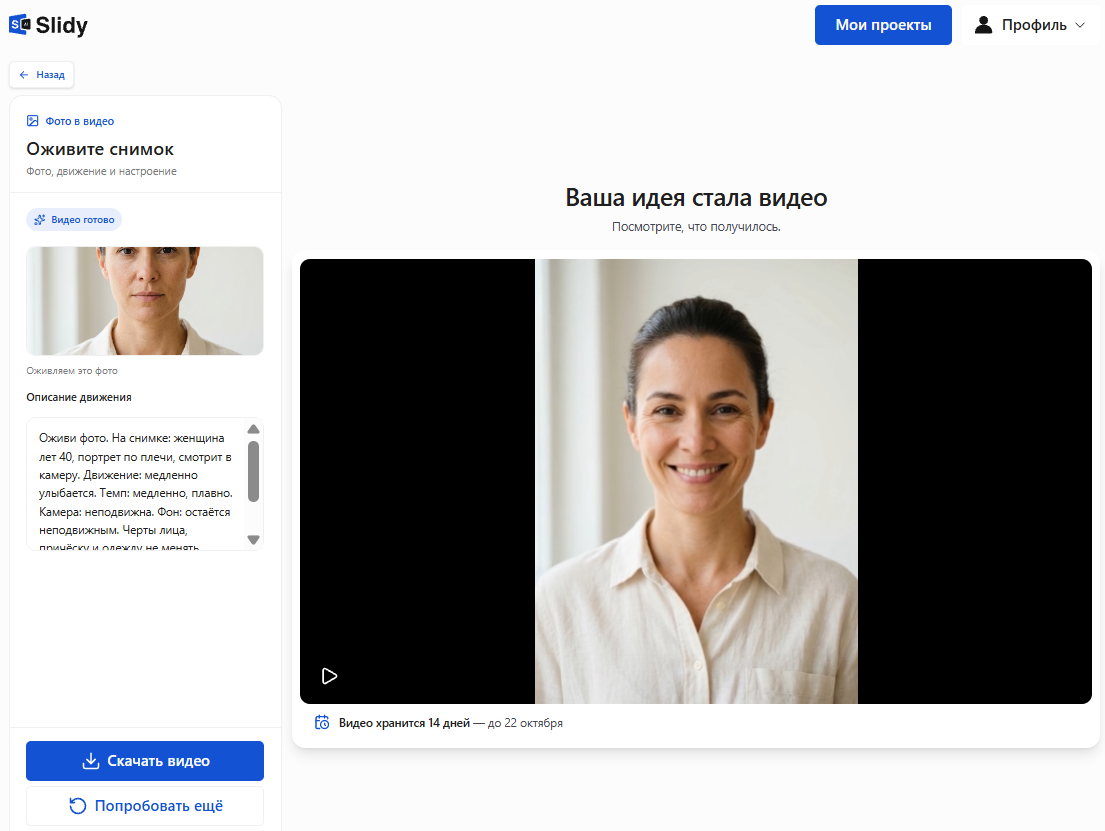Click the download arrow icon in Скачать видео
The width and height of the screenshot is (1105, 831).
91,761
